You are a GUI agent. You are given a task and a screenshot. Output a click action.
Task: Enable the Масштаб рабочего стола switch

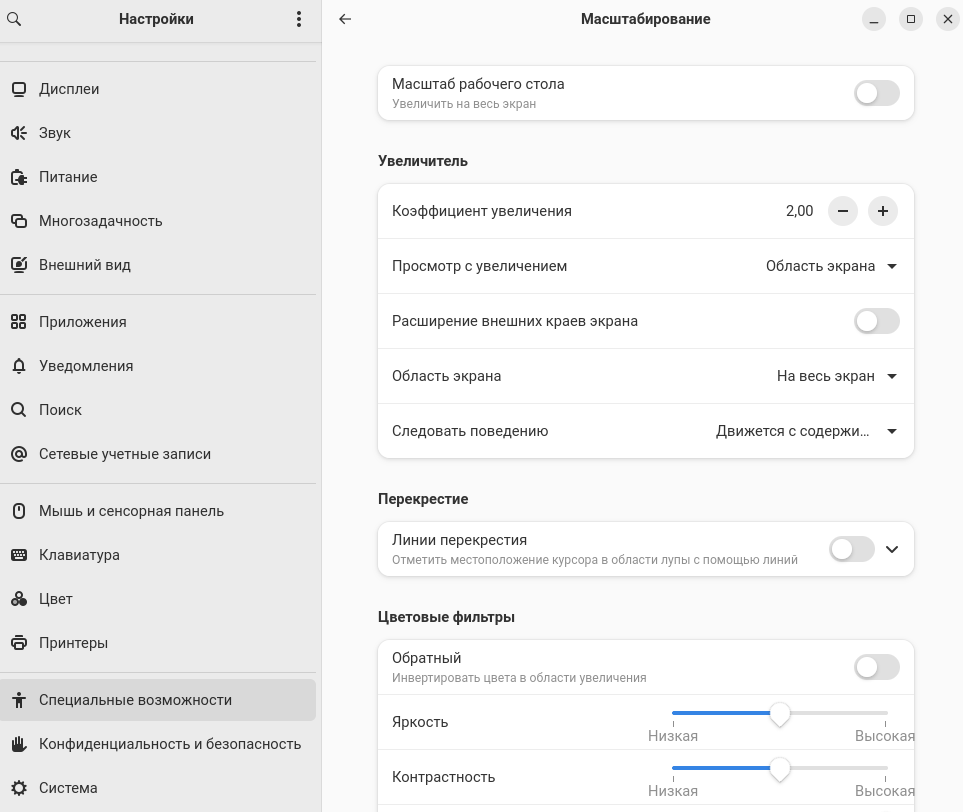click(876, 93)
